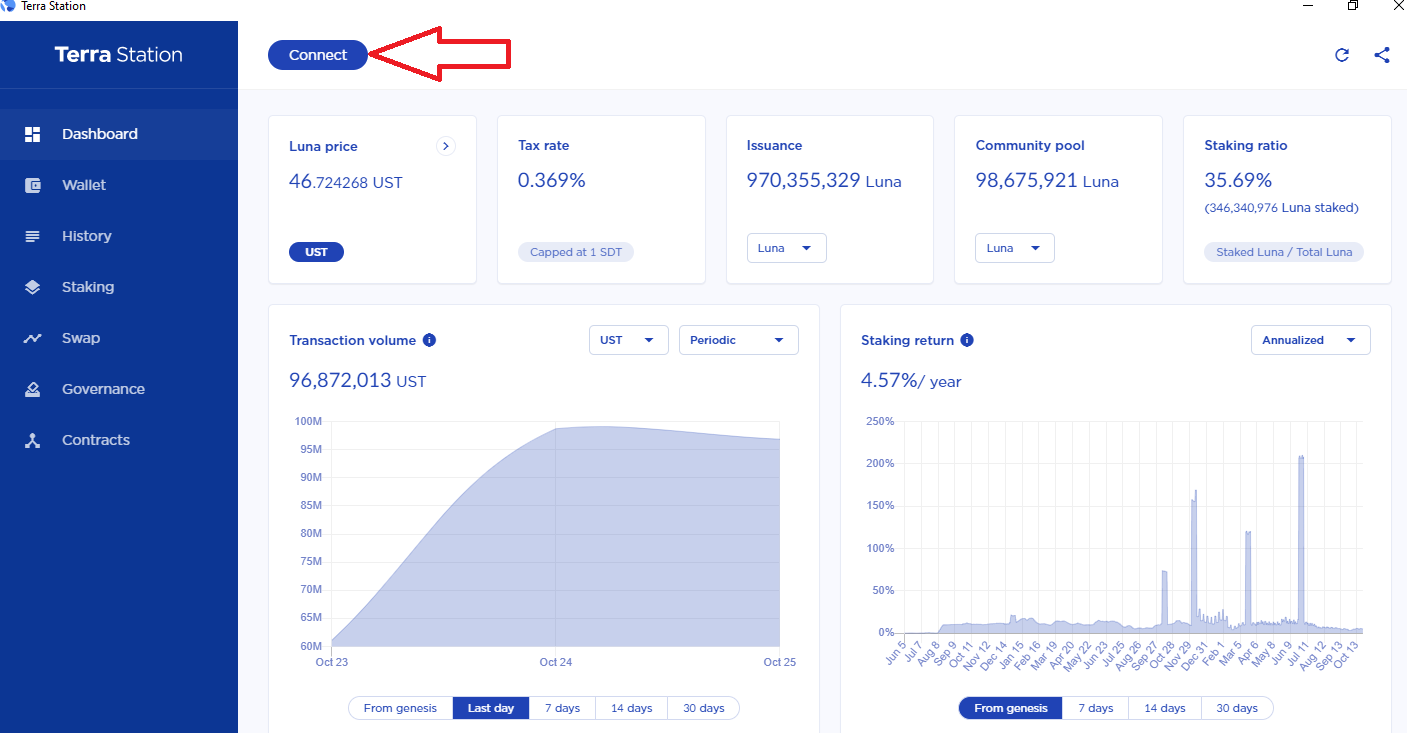The height and width of the screenshot is (733, 1407).
Task: Open the Issuance denomination dropdown
Action: click(x=786, y=248)
